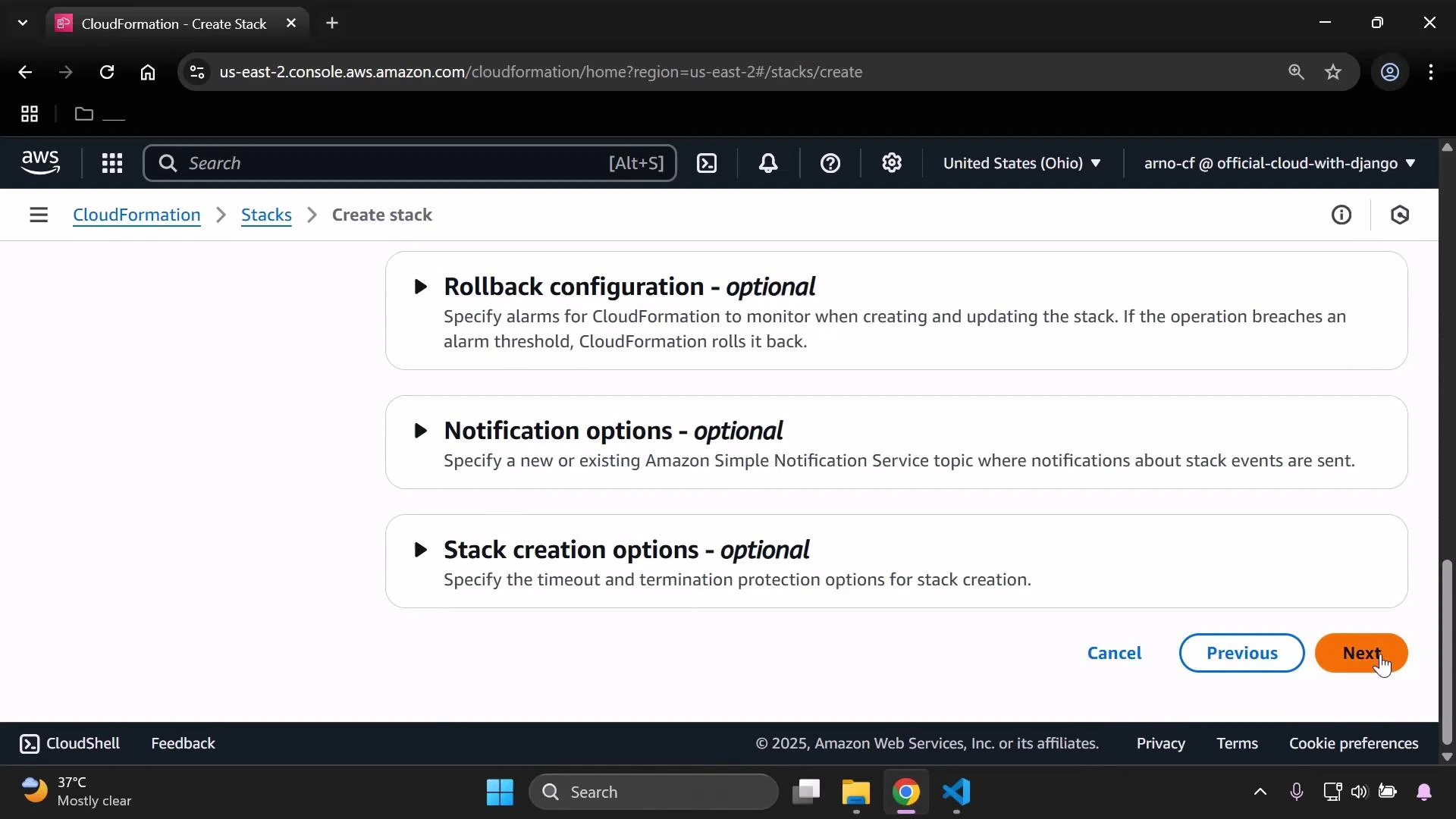Launch CloudShell from the top navigation icon
This screenshot has width=1456, height=819.
click(x=707, y=163)
